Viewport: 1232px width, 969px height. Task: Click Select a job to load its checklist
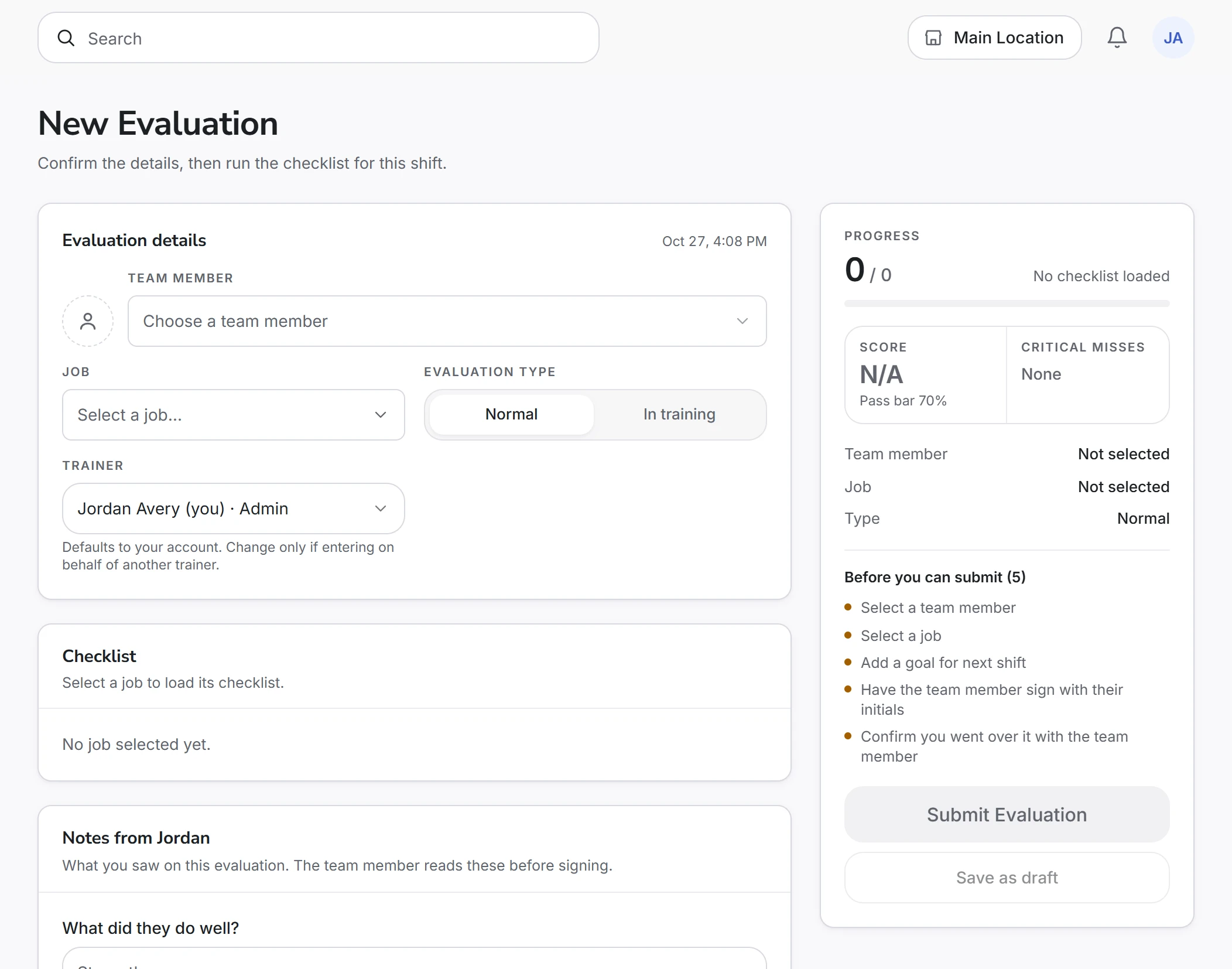click(x=173, y=683)
